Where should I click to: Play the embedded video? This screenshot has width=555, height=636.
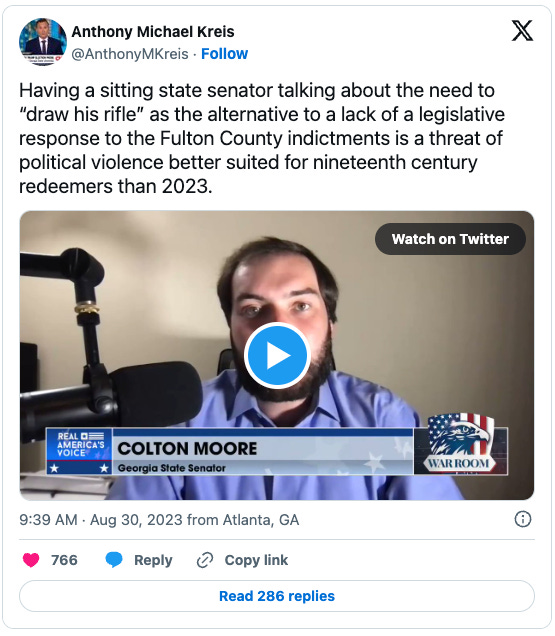click(x=277, y=355)
